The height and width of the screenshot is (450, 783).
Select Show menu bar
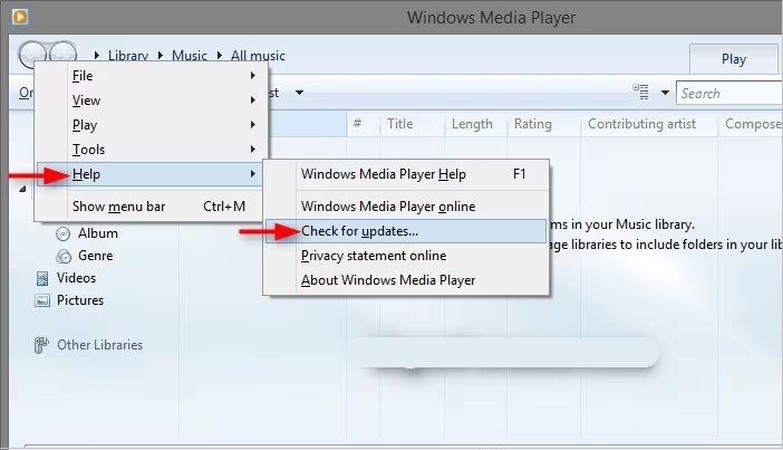tap(151, 206)
